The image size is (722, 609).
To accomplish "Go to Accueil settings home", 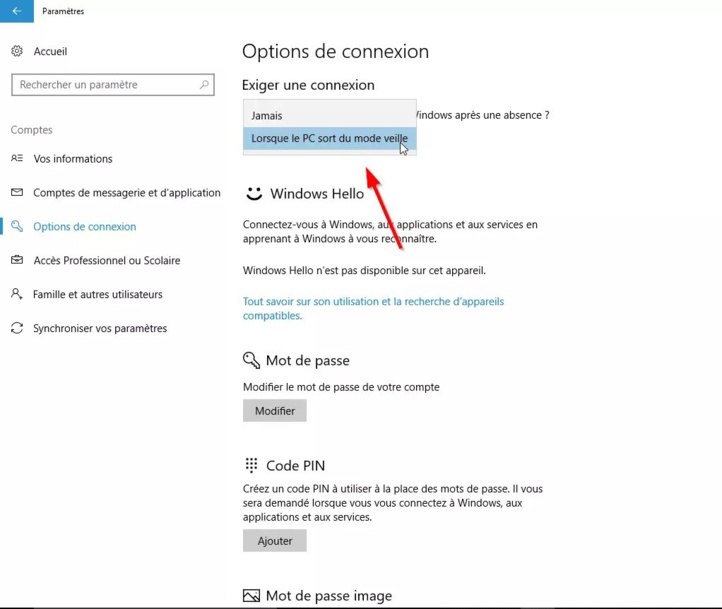I will [50, 51].
